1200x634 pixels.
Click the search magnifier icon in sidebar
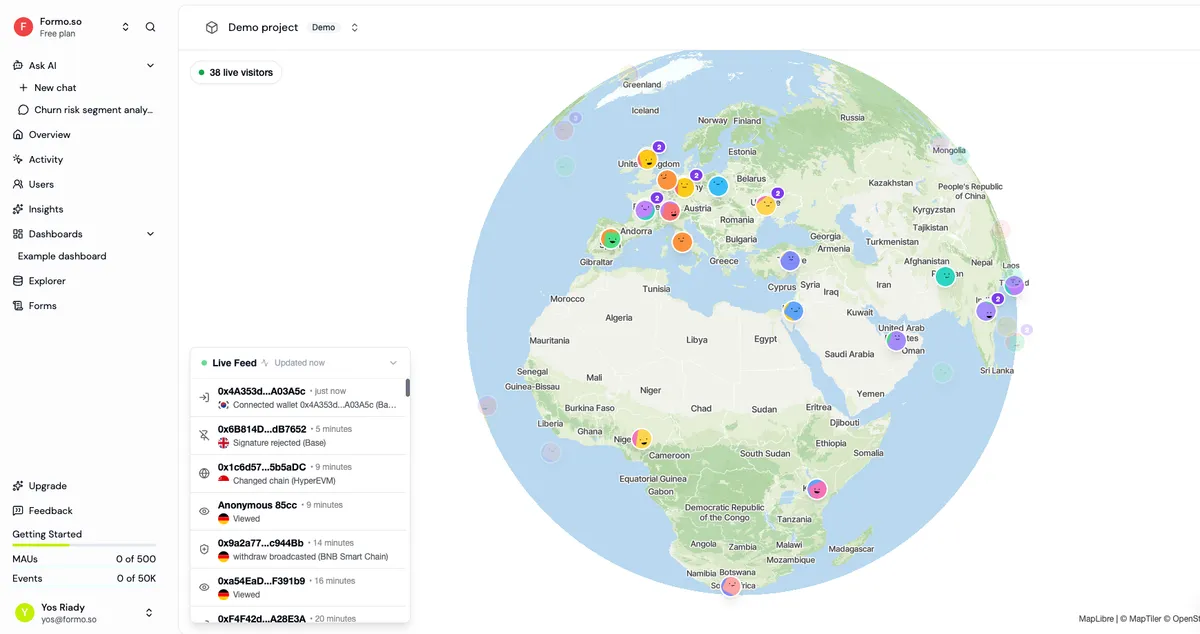[150, 27]
